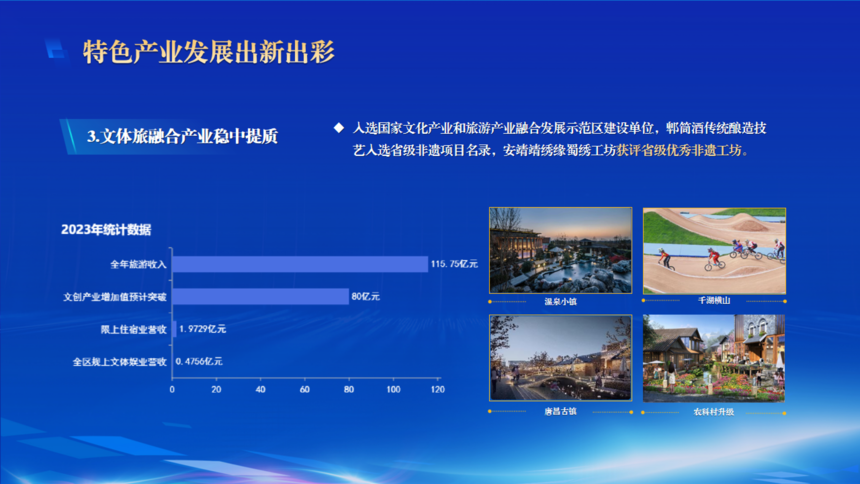The image size is (860, 484).
Task: Click the 115.75亿元 data label
Action: [x=454, y=264]
